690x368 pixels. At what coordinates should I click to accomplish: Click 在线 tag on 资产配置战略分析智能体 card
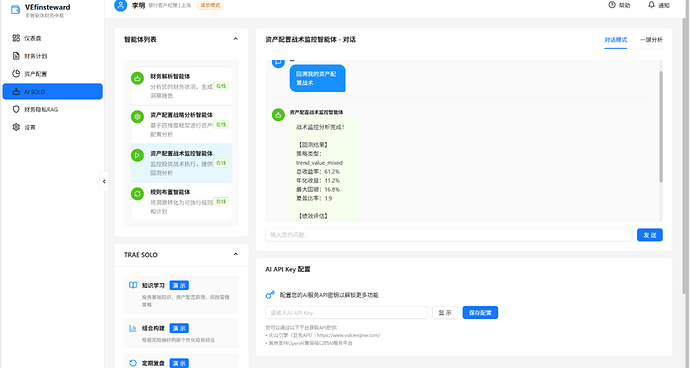[x=221, y=125]
